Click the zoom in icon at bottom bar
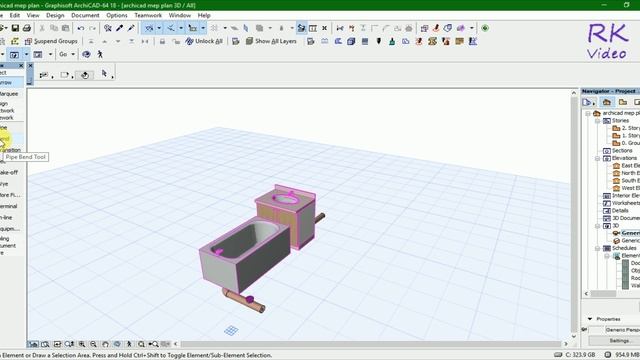 [x=82, y=344]
